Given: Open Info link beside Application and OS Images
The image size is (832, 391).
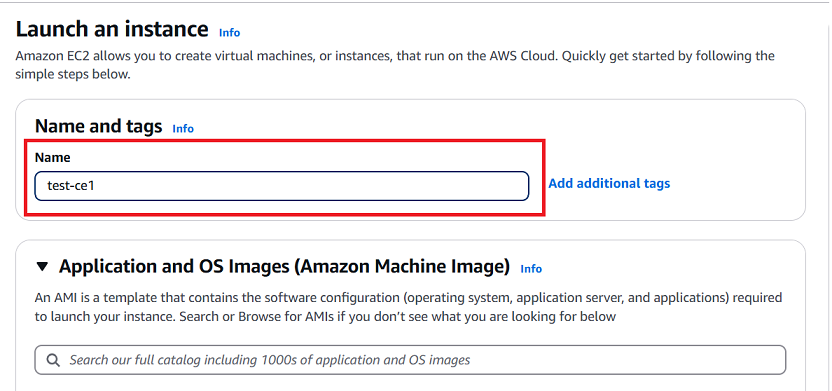Looking at the screenshot, I should click(x=531, y=268).
